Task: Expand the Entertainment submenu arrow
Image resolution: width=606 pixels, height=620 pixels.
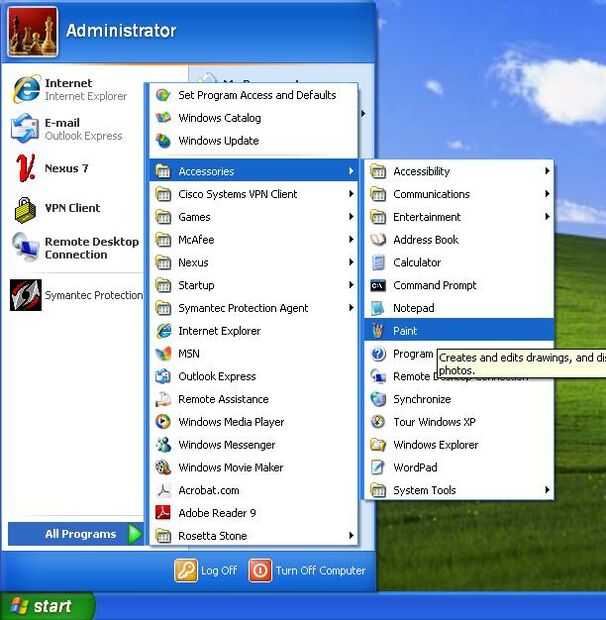Action: 547,217
